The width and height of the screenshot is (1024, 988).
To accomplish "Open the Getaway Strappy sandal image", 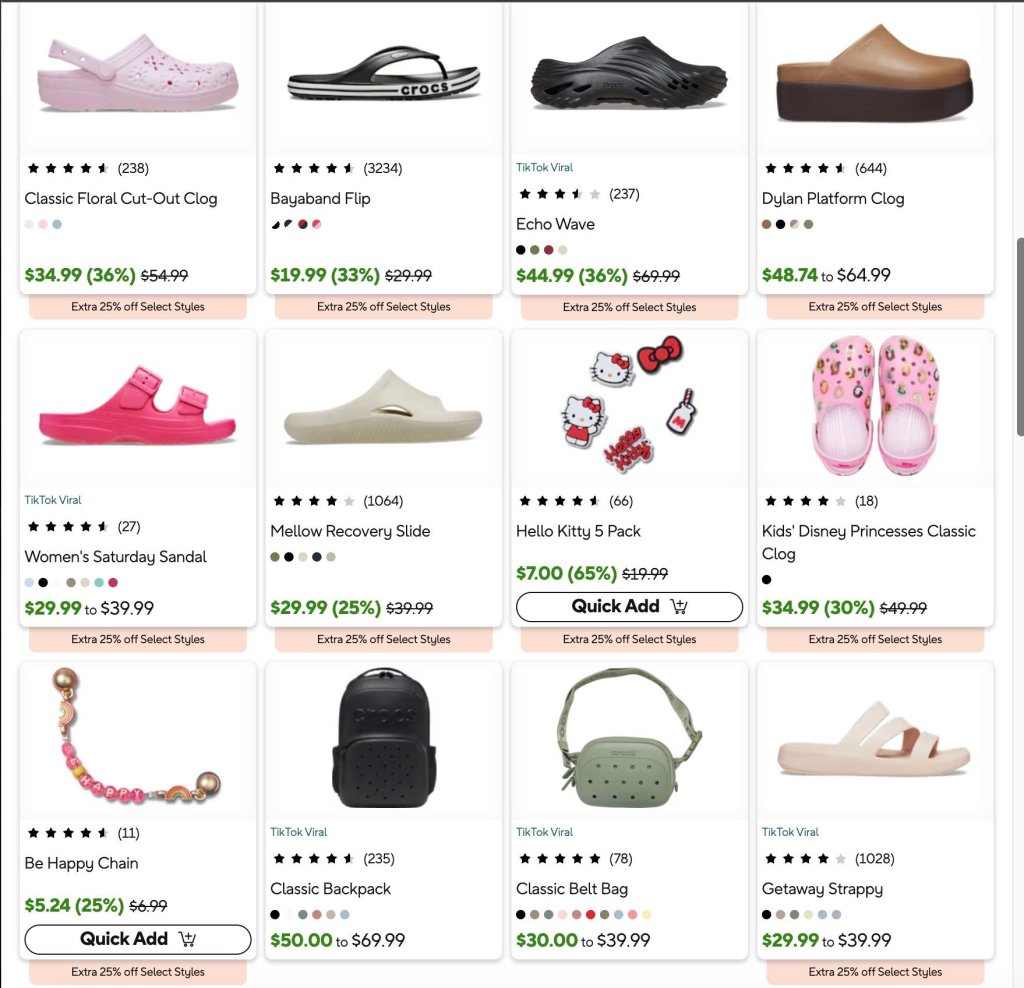I will (875, 740).
